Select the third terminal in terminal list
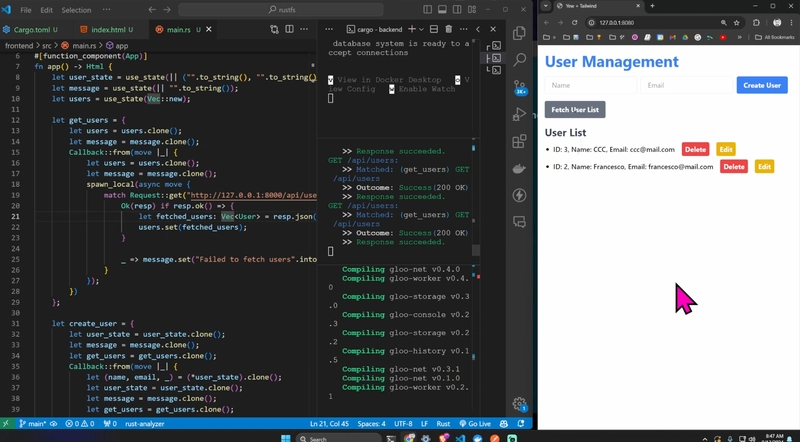The width and height of the screenshot is (800, 442). tap(496, 70)
